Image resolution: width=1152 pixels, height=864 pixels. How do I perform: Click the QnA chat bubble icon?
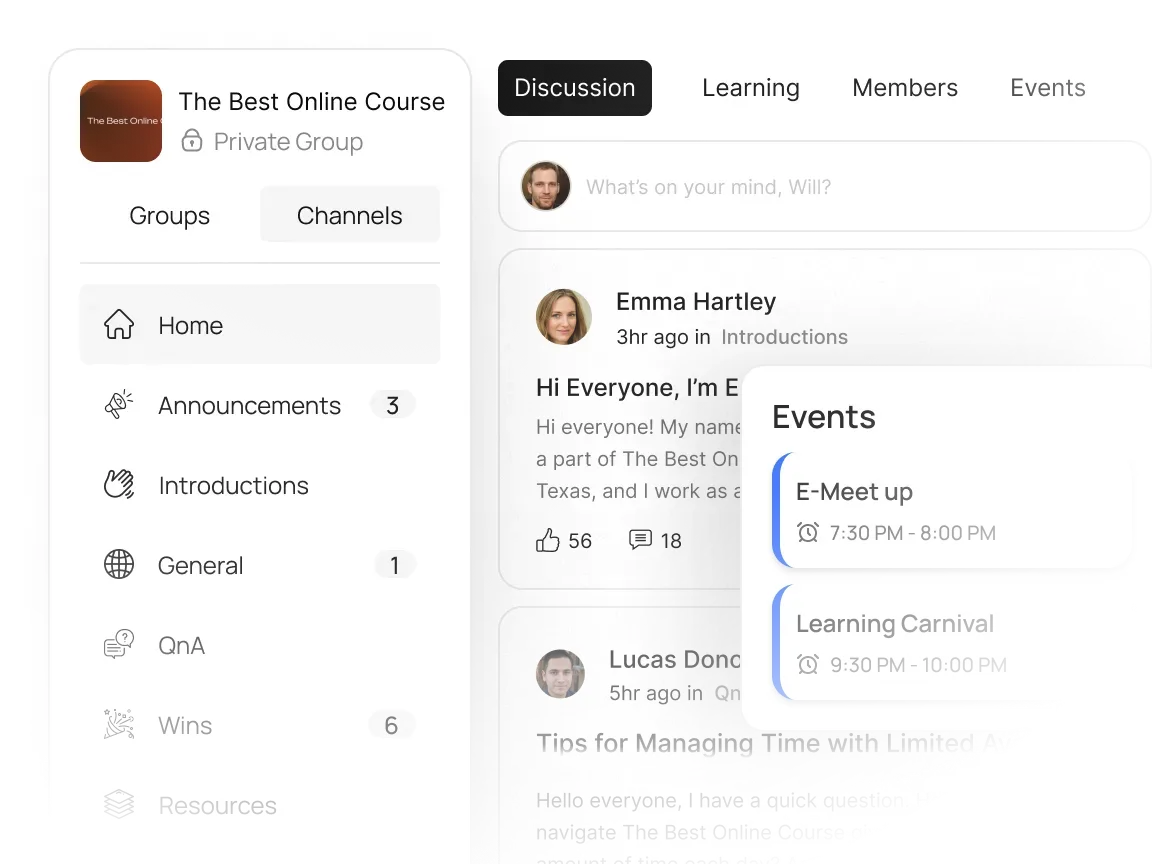click(118, 645)
